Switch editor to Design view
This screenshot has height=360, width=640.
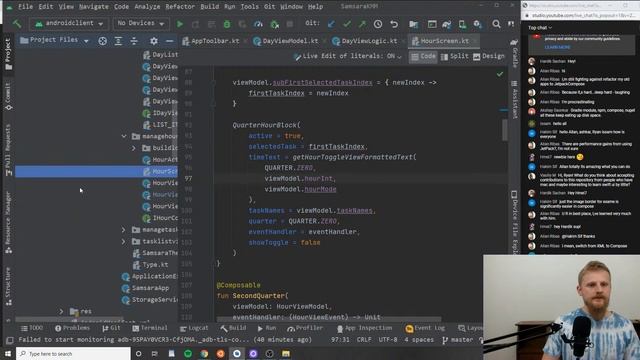489,56
